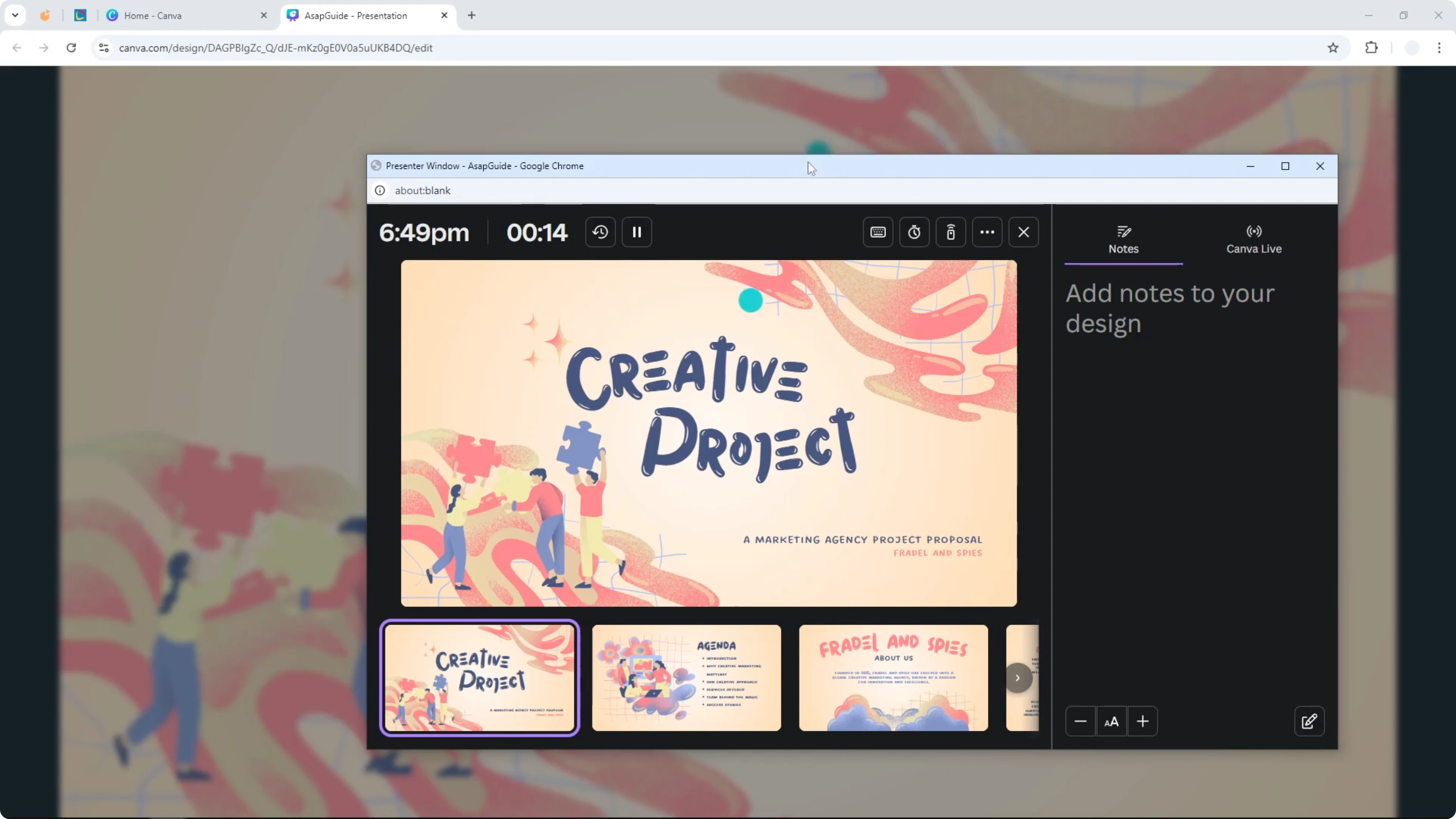Click the 6:49pm clock display

[x=424, y=232]
